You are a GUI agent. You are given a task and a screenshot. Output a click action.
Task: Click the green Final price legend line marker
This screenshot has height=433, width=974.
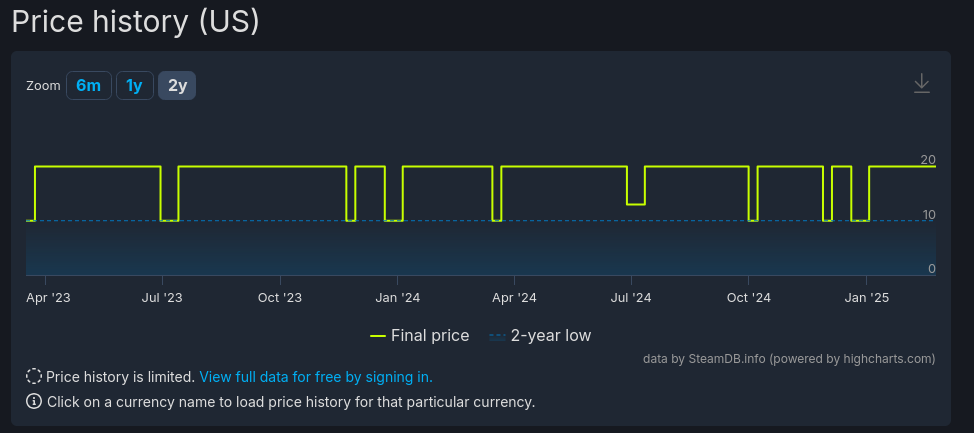pos(378,336)
